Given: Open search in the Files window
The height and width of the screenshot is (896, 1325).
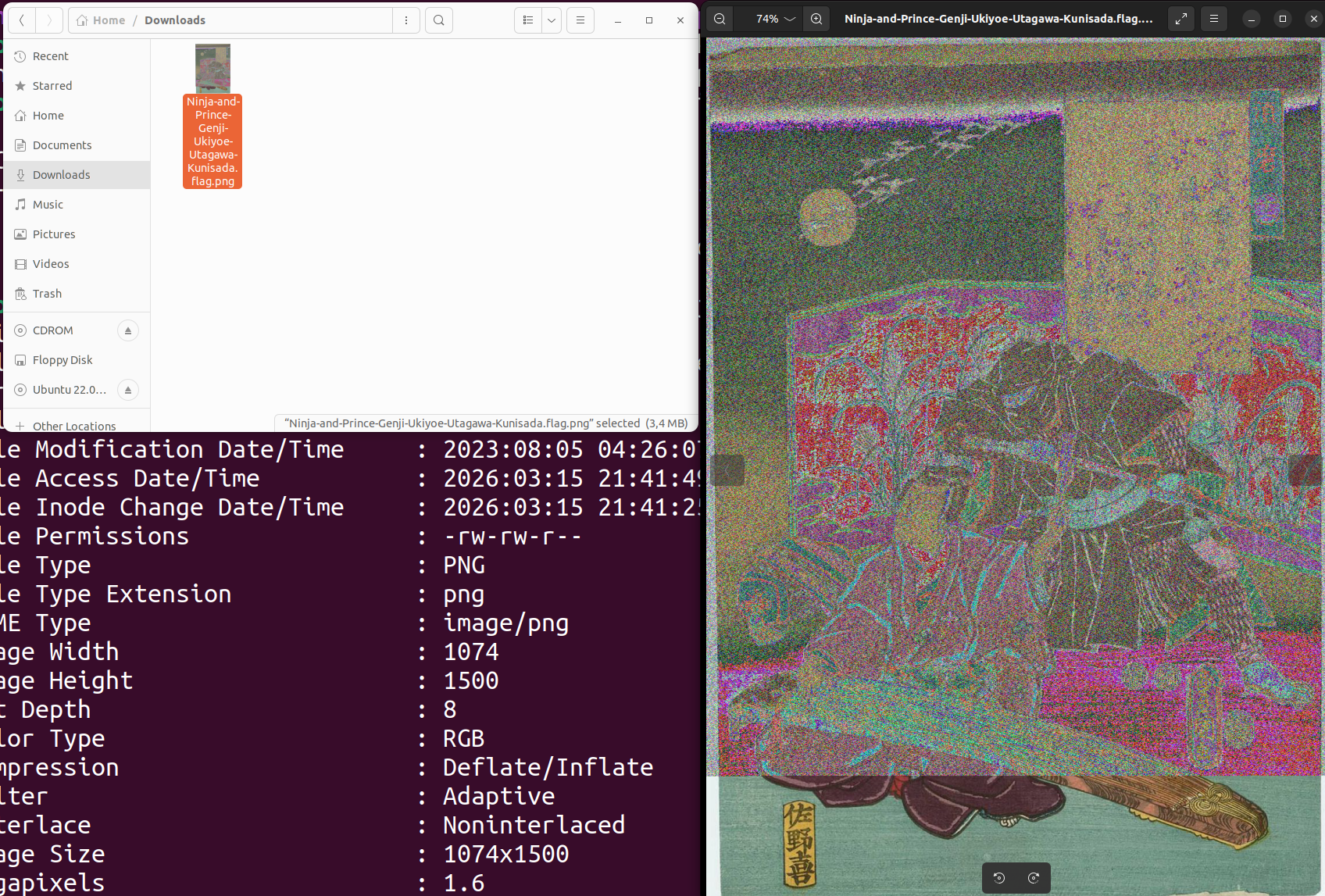Looking at the screenshot, I should click(439, 20).
